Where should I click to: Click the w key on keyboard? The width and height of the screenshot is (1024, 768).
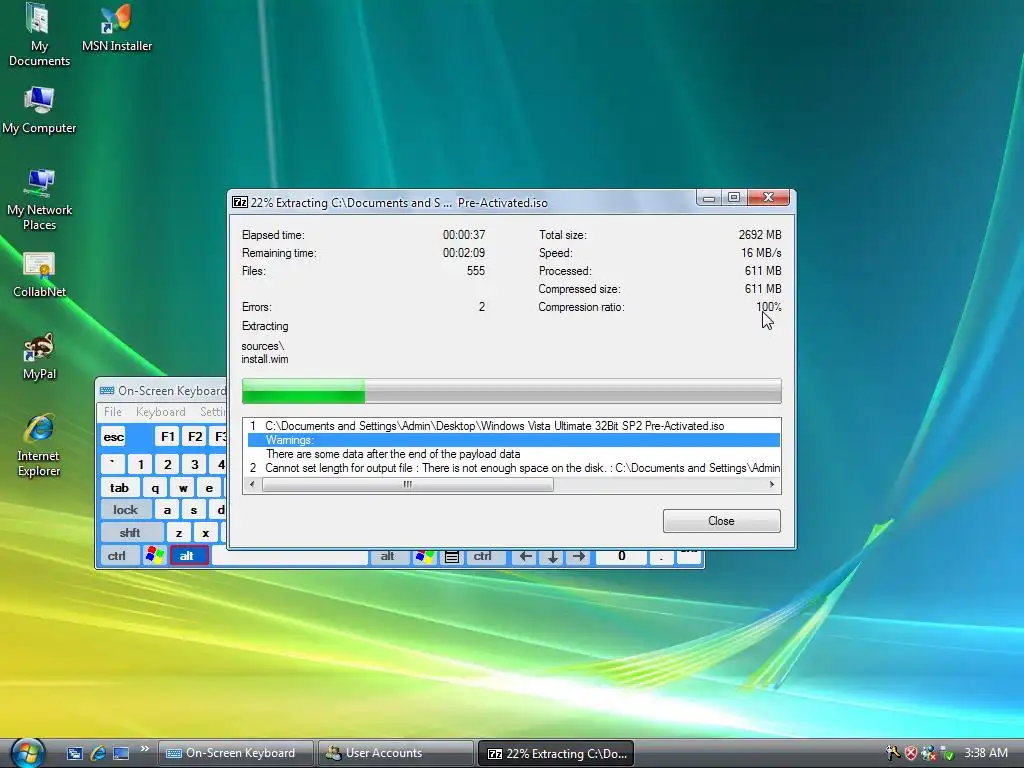[183, 487]
